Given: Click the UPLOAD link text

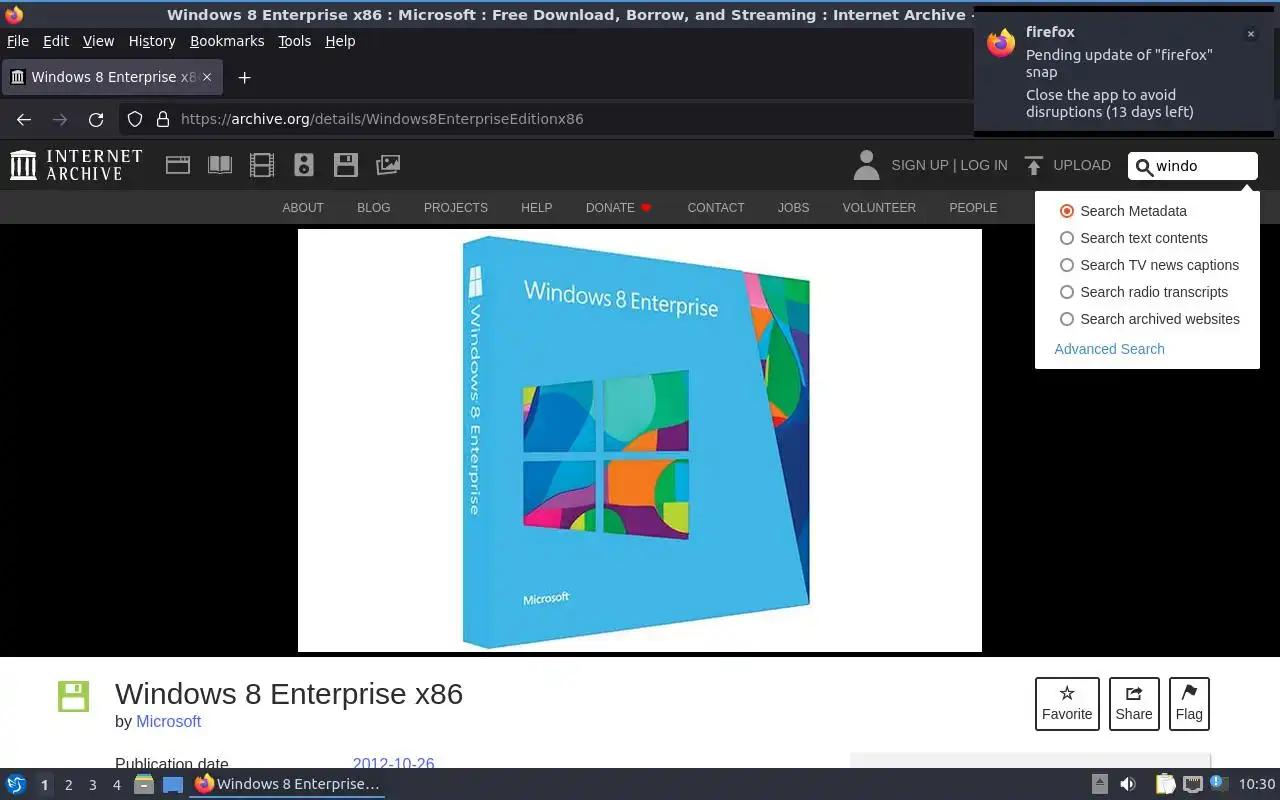Looking at the screenshot, I should 1082,165.
